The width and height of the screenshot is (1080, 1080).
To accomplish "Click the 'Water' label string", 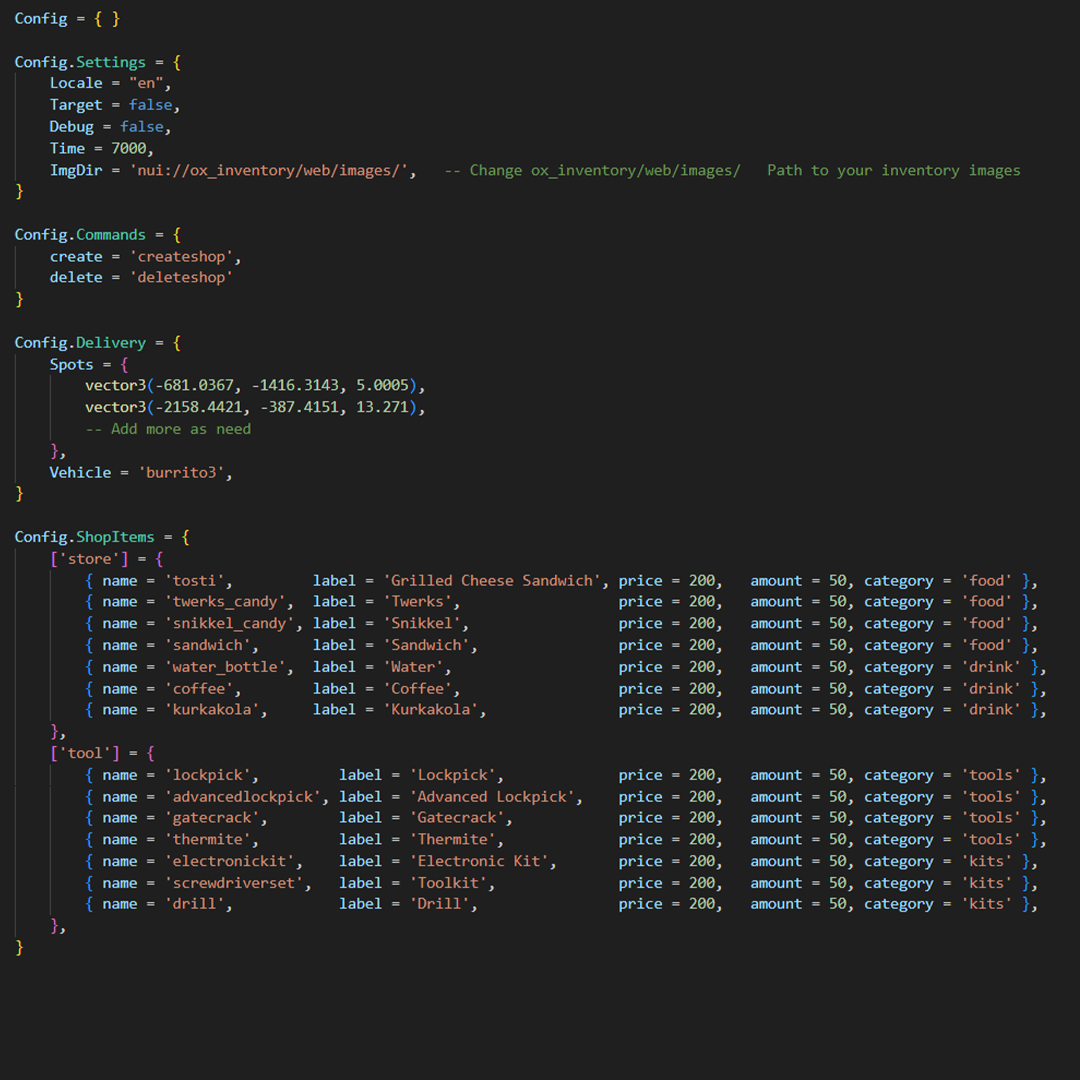I will coord(413,667).
